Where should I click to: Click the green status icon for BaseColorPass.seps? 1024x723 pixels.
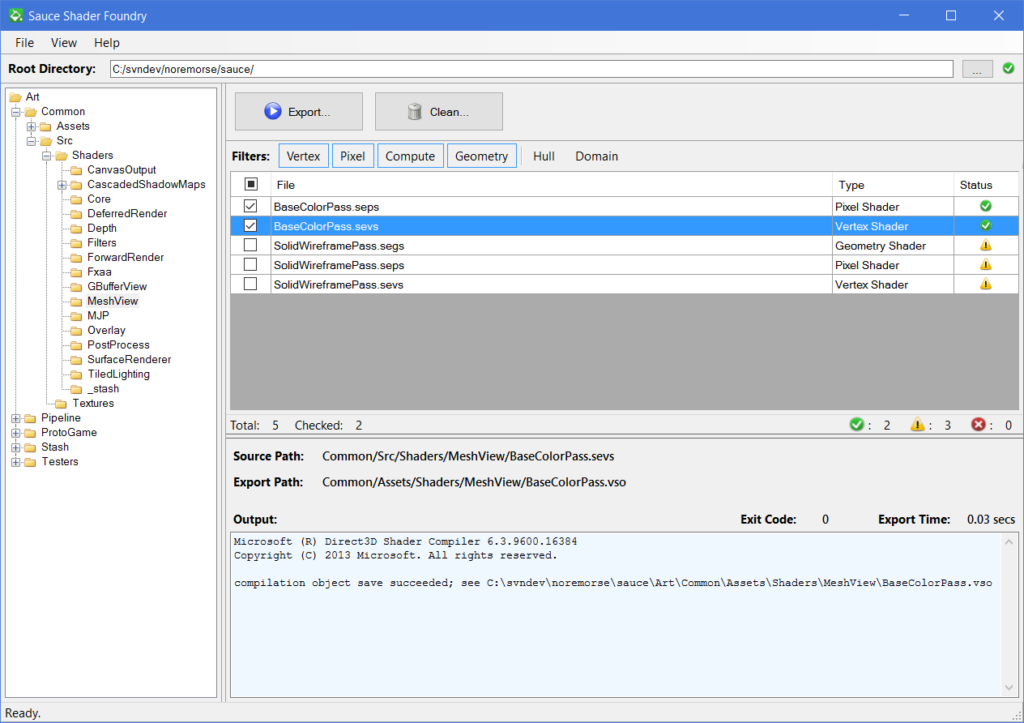[x=985, y=206]
